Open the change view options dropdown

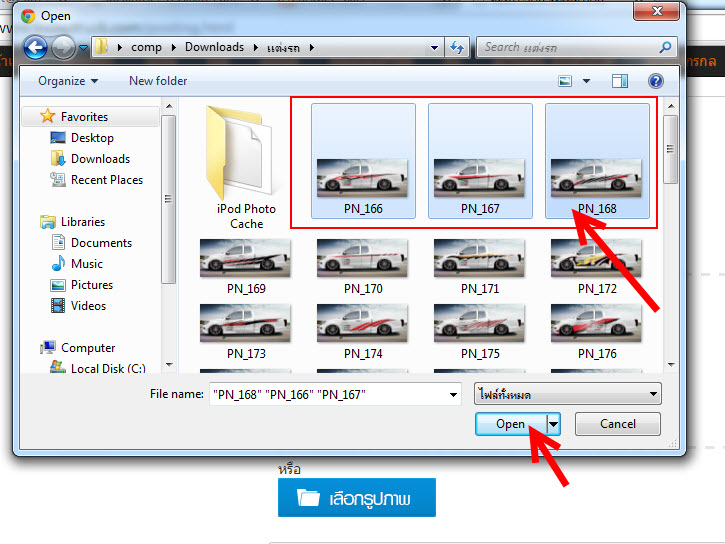[586, 81]
